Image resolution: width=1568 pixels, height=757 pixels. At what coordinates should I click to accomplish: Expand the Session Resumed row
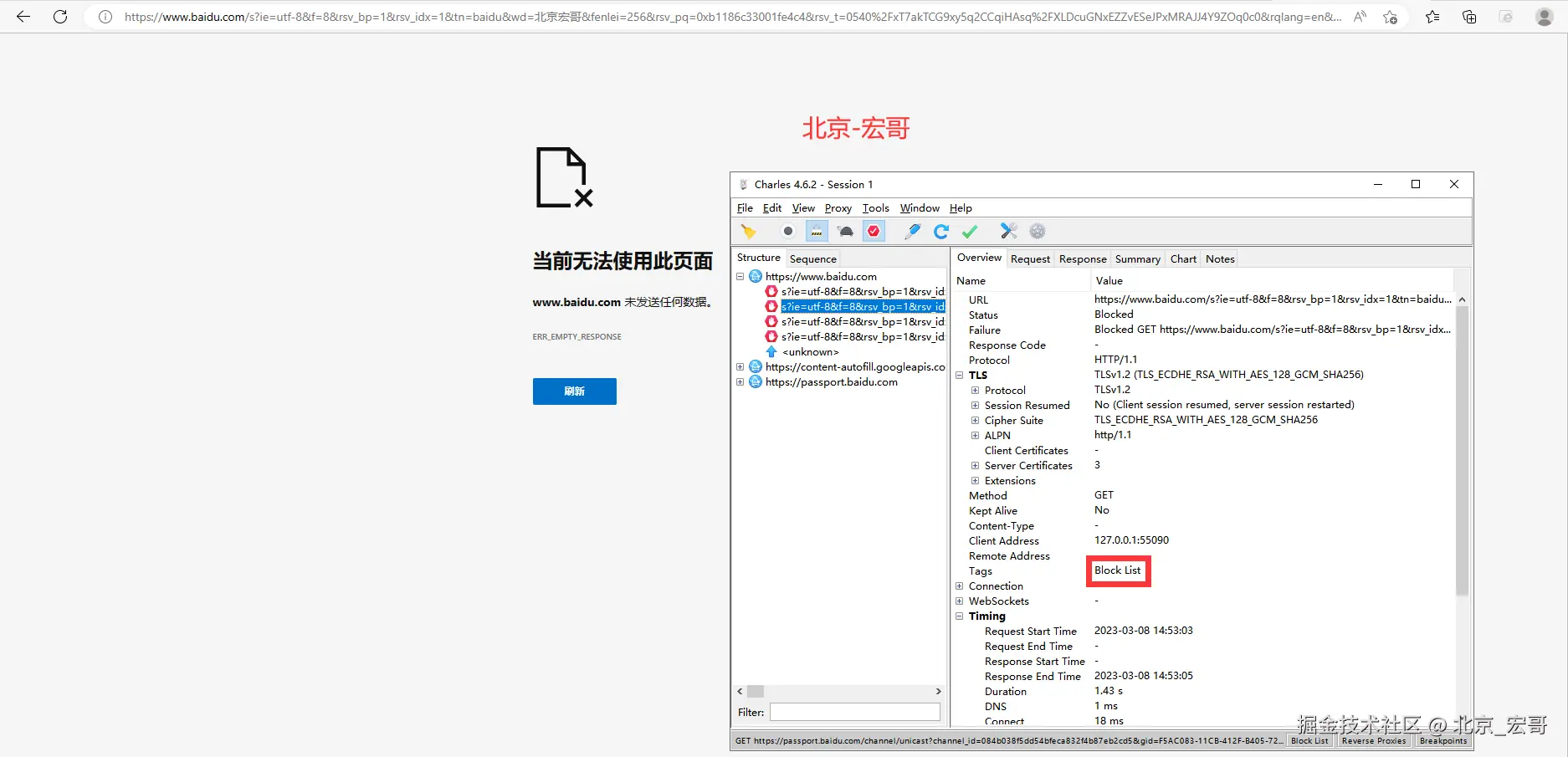pyautogui.click(x=975, y=406)
